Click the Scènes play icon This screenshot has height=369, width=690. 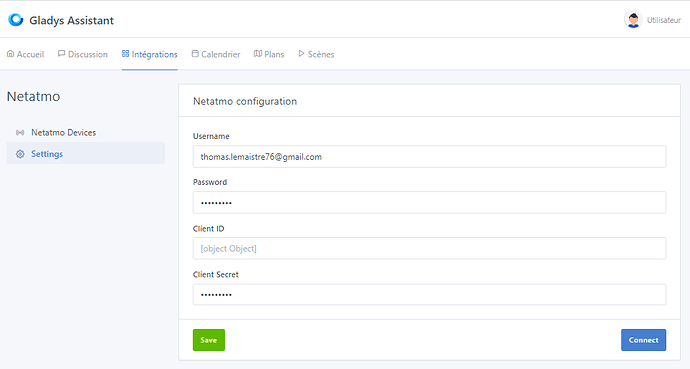[301, 54]
